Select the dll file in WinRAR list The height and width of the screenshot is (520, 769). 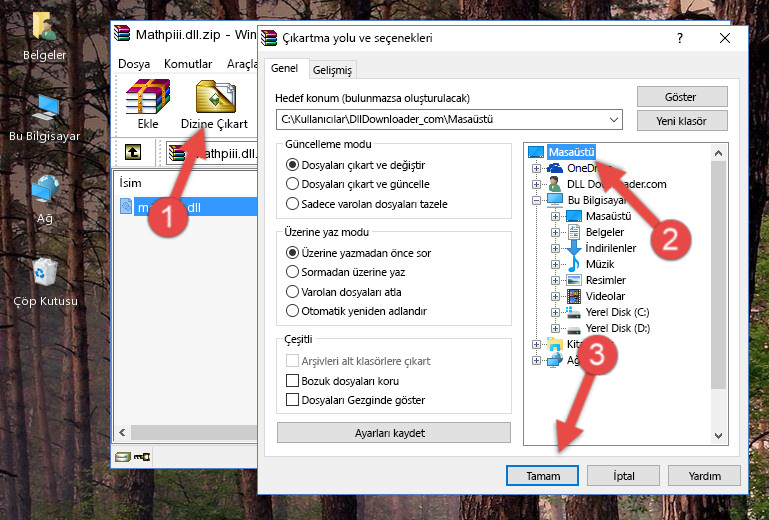click(187, 207)
